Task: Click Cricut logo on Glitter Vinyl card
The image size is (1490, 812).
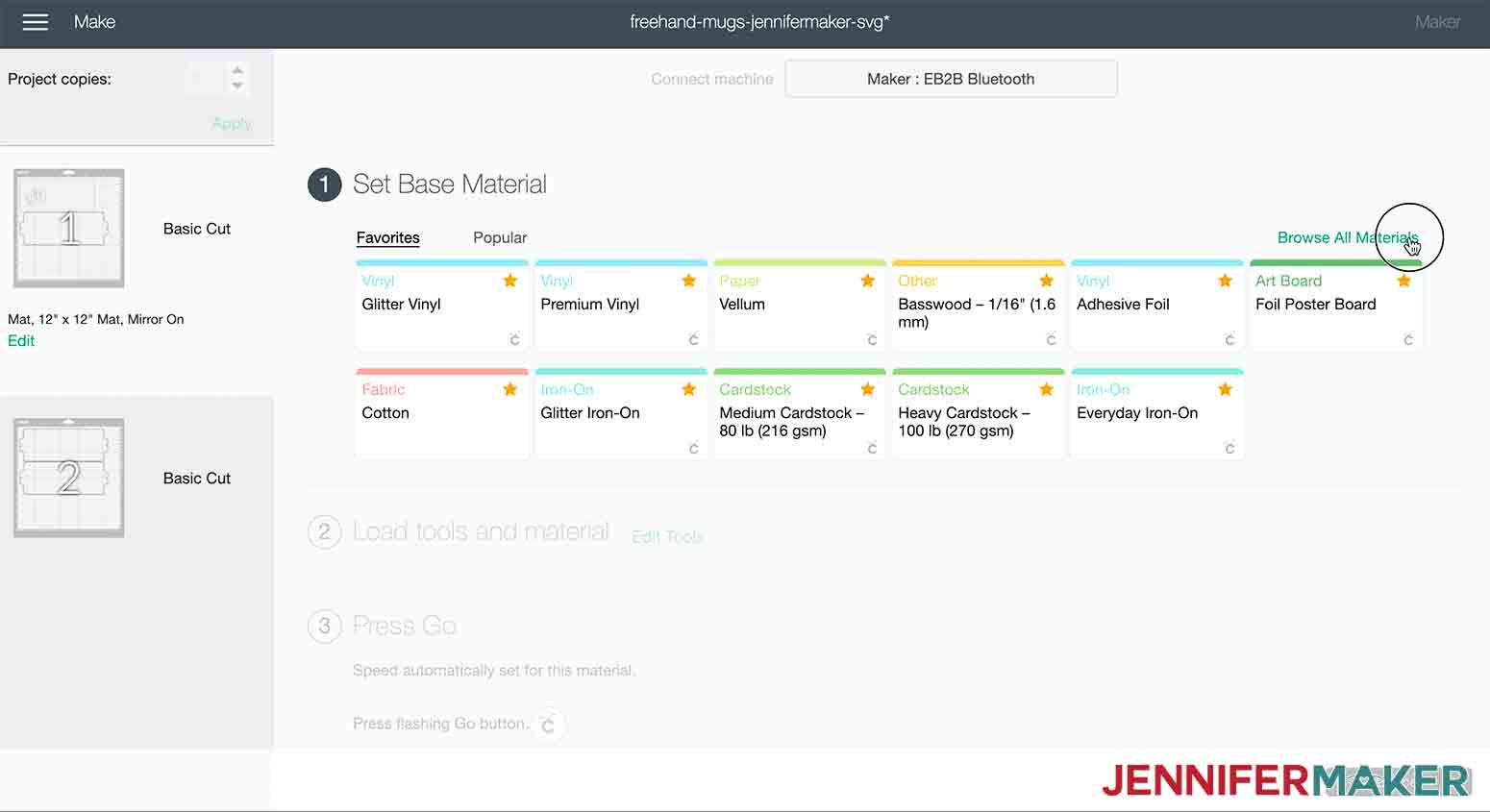Action: [x=514, y=339]
